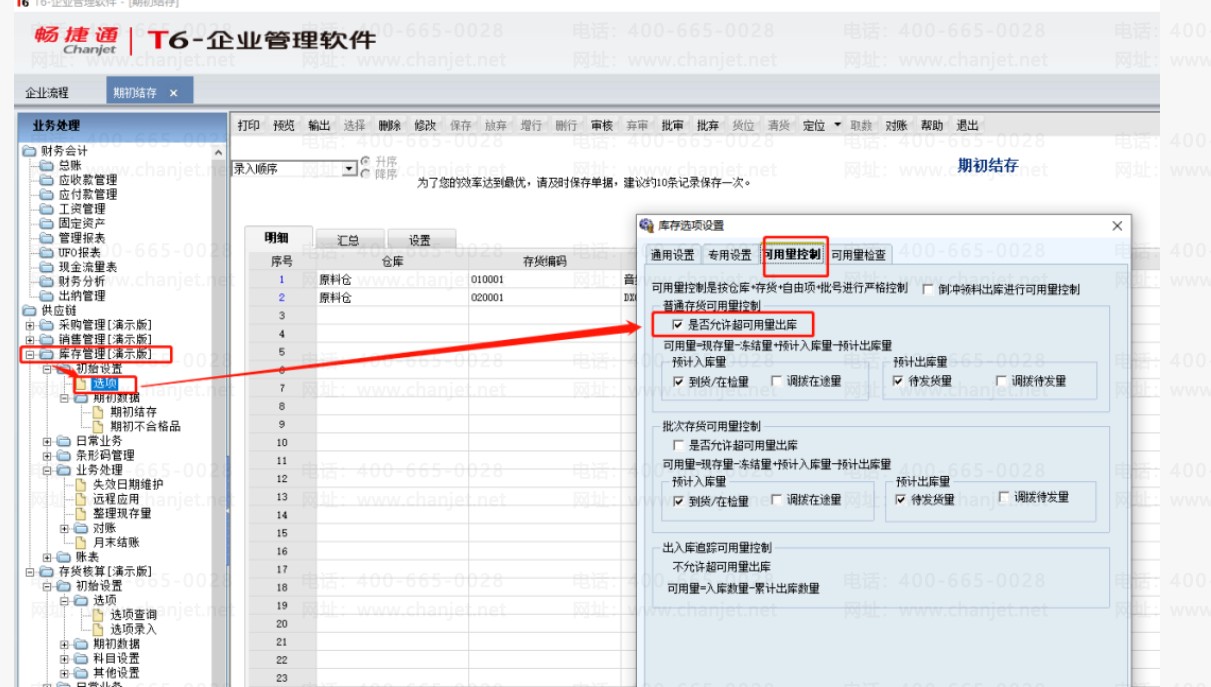Image resolution: width=1211 pixels, height=687 pixels.
Task: Select cell 020001 in the 存货编码 column
Action: pos(544,298)
